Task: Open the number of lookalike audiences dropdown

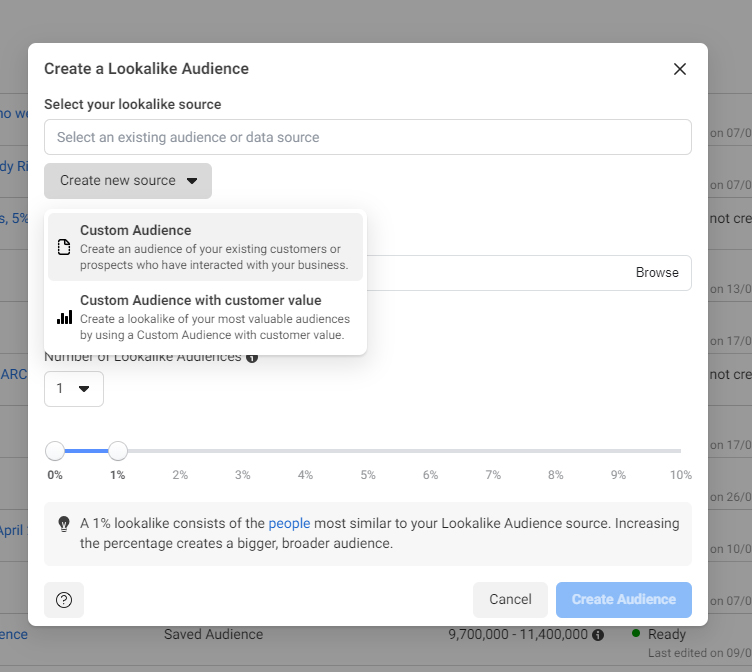Action: click(74, 389)
